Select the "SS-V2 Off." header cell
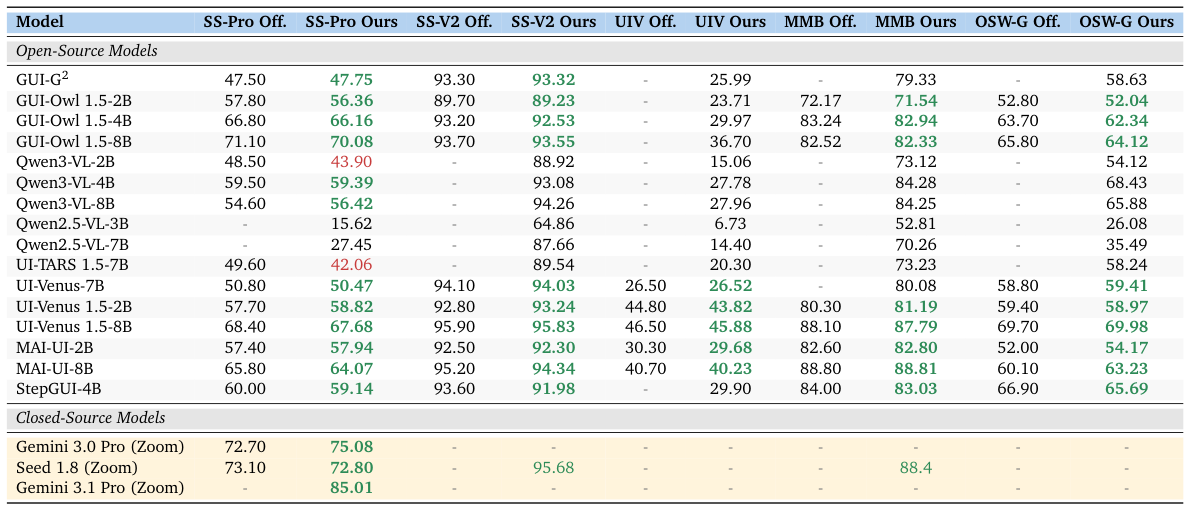The width and height of the screenshot is (1190, 509). click(455, 22)
